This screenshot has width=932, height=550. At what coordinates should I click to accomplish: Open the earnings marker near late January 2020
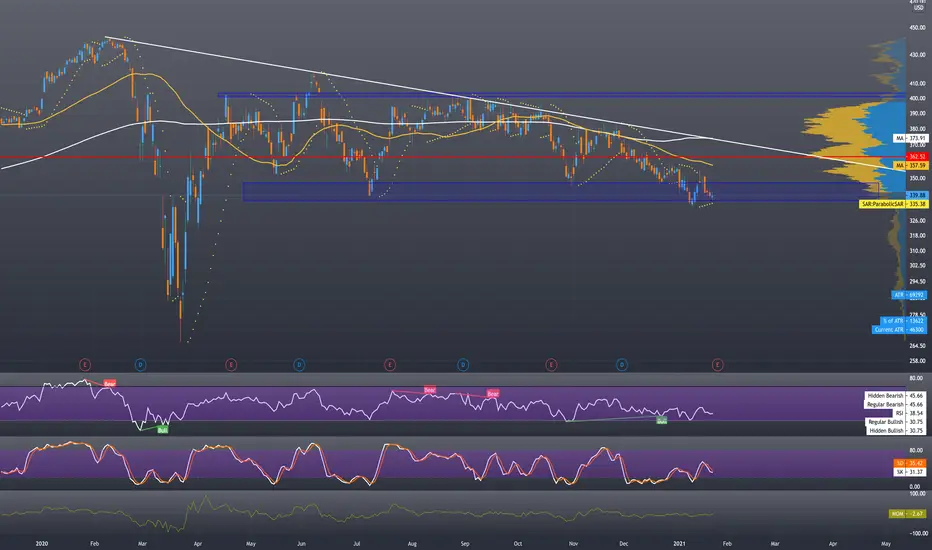pyautogui.click(x=84, y=364)
